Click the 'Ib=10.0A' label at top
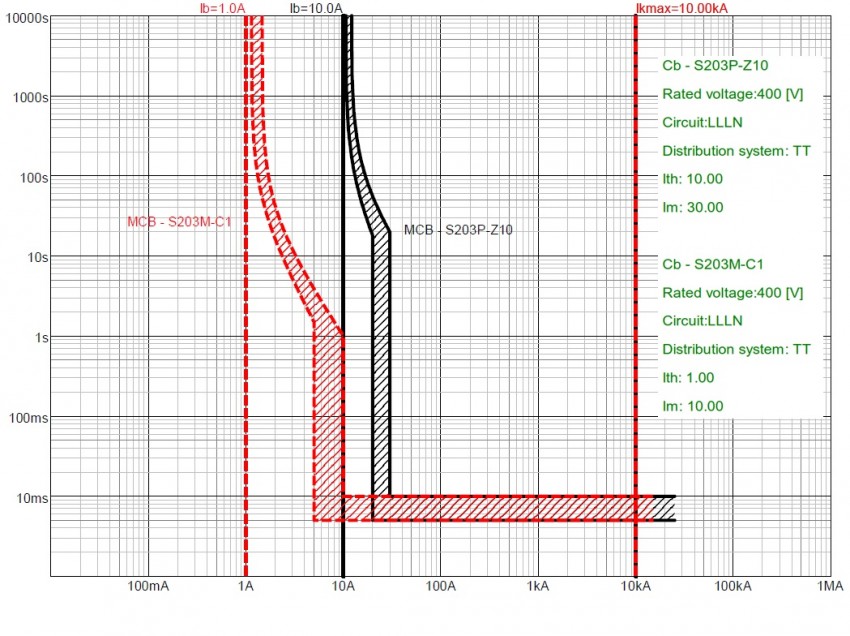 point(317,8)
